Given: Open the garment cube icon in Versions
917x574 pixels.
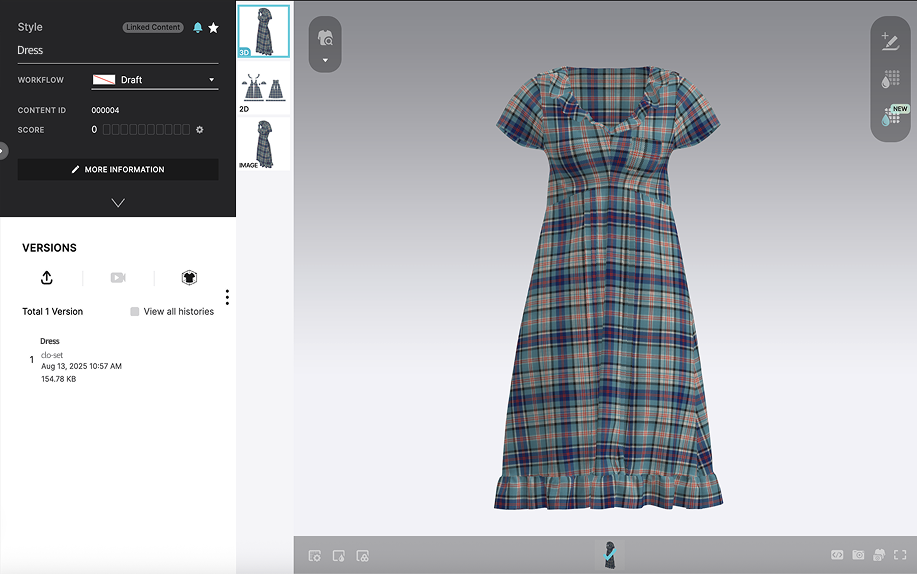Looking at the screenshot, I should pyautogui.click(x=189, y=277).
